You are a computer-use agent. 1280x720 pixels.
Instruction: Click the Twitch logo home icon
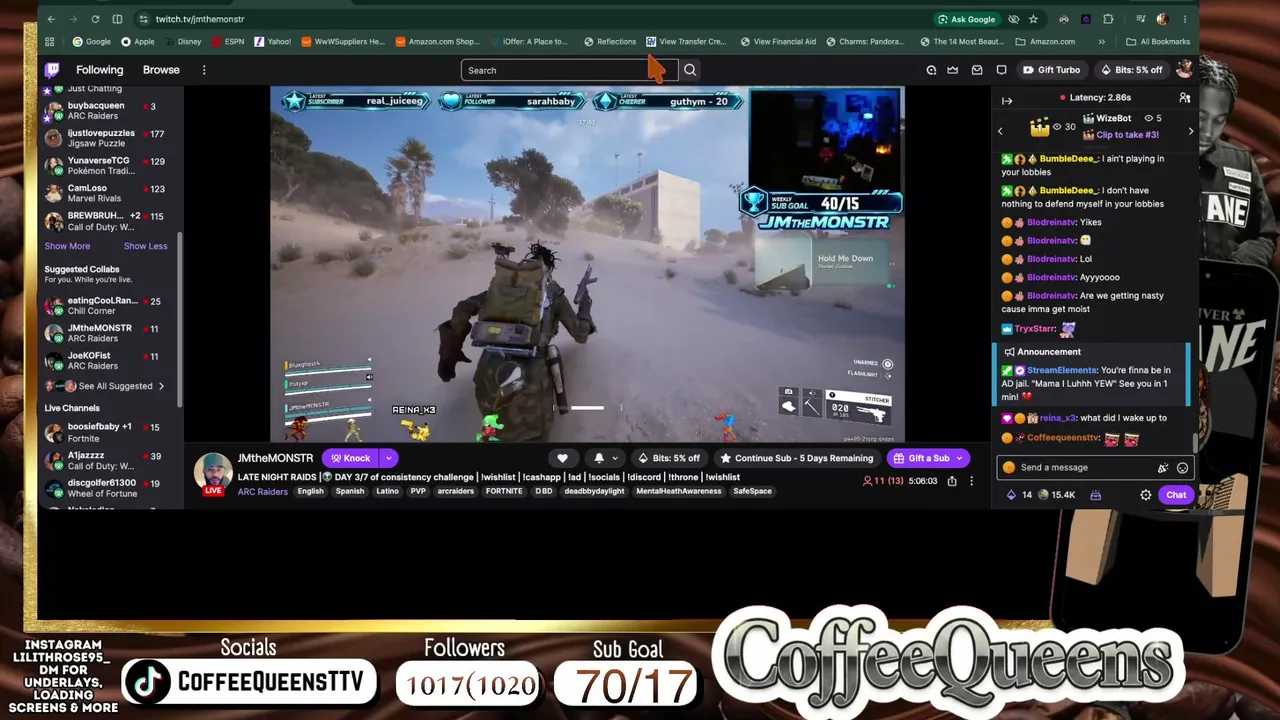pyautogui.click(x=52, y=70)
